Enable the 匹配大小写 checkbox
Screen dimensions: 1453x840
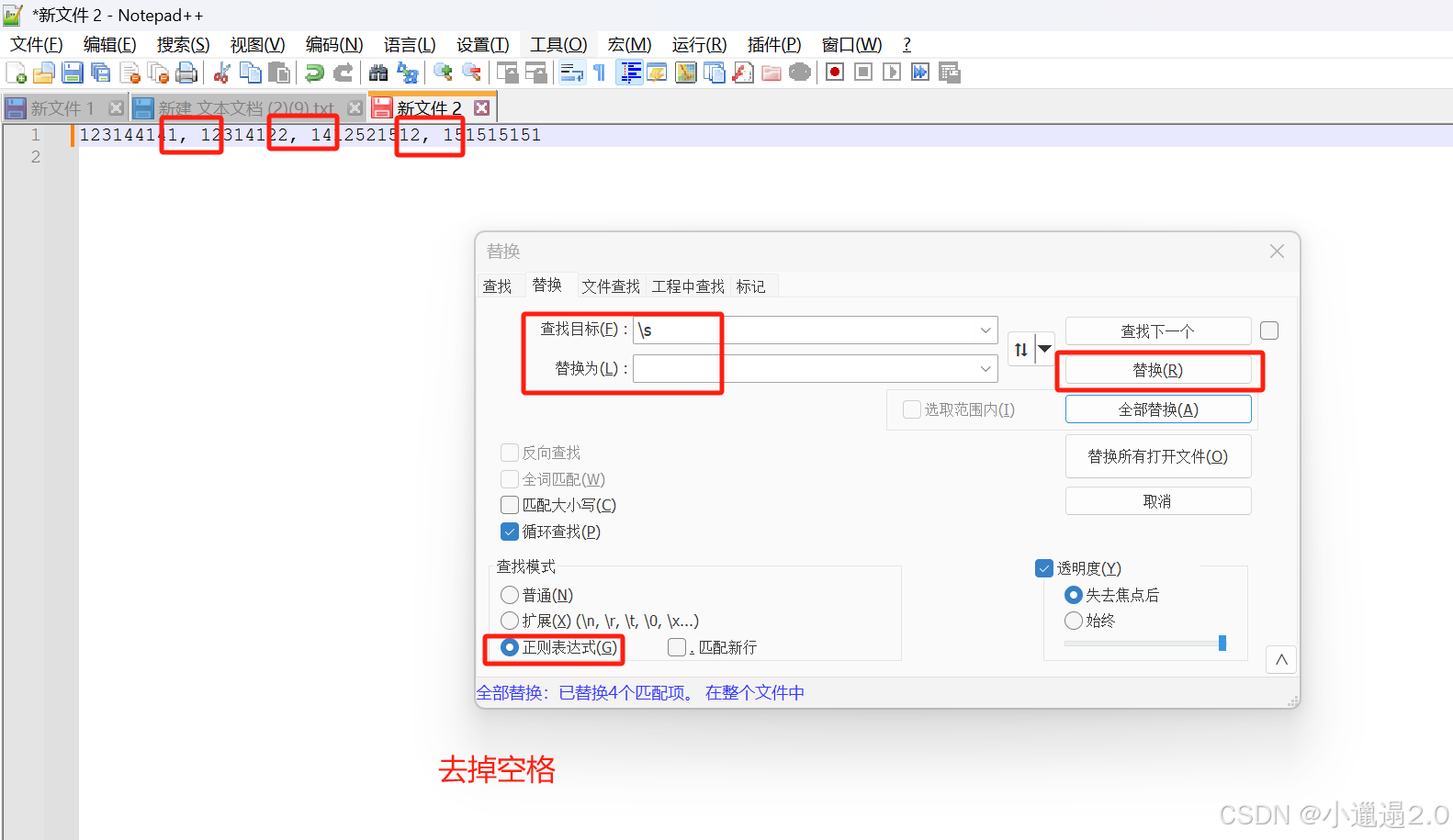(x=510, y=505)
